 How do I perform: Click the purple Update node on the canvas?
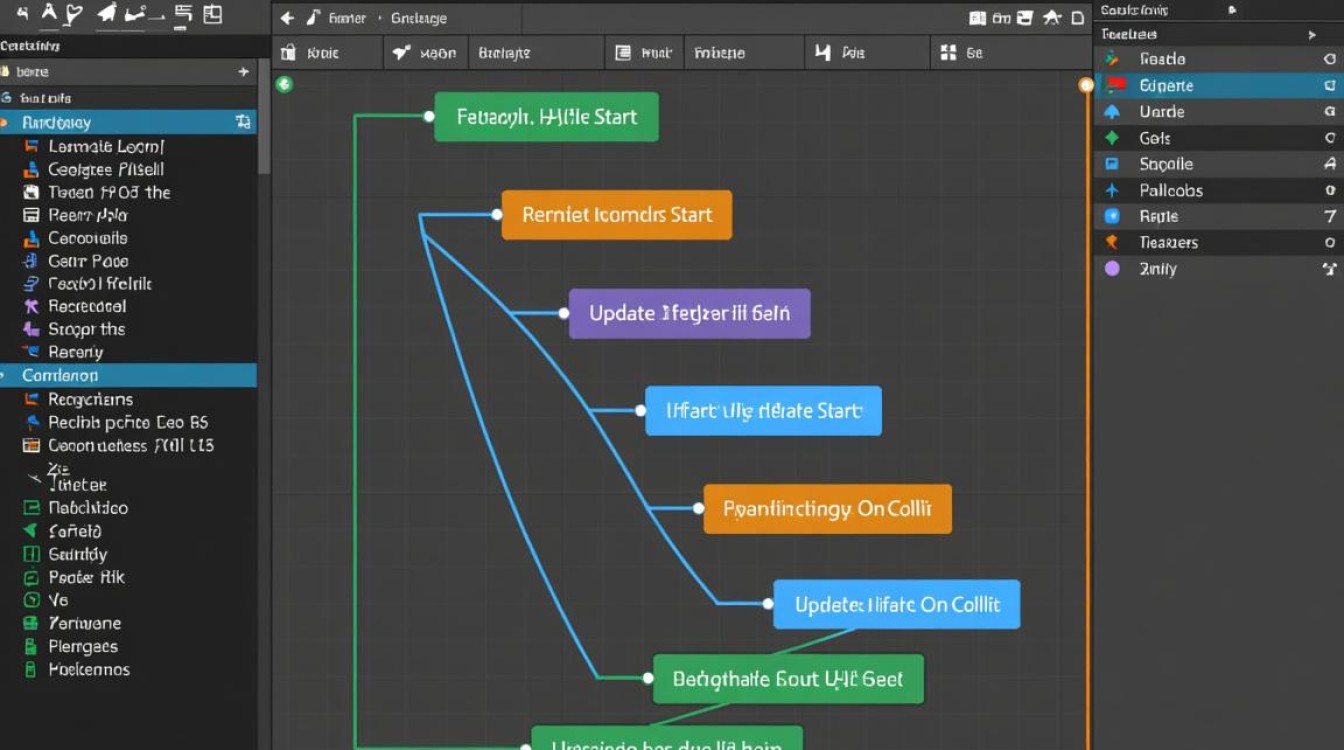coord(689,313)
